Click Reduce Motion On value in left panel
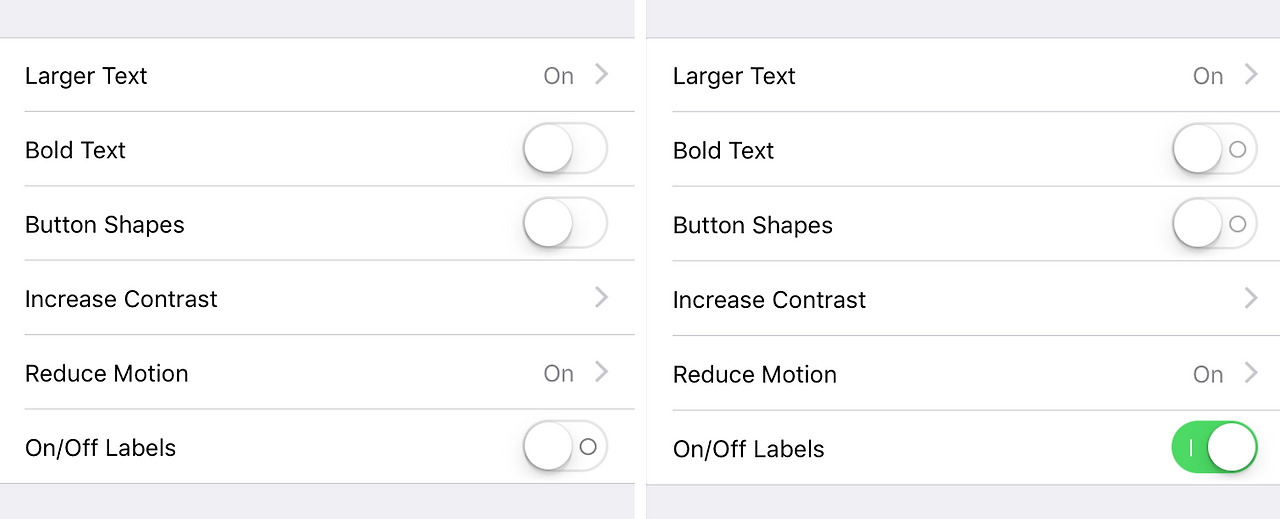The width and height of the screenshot is (1280, 519). (x=559, y=374)
